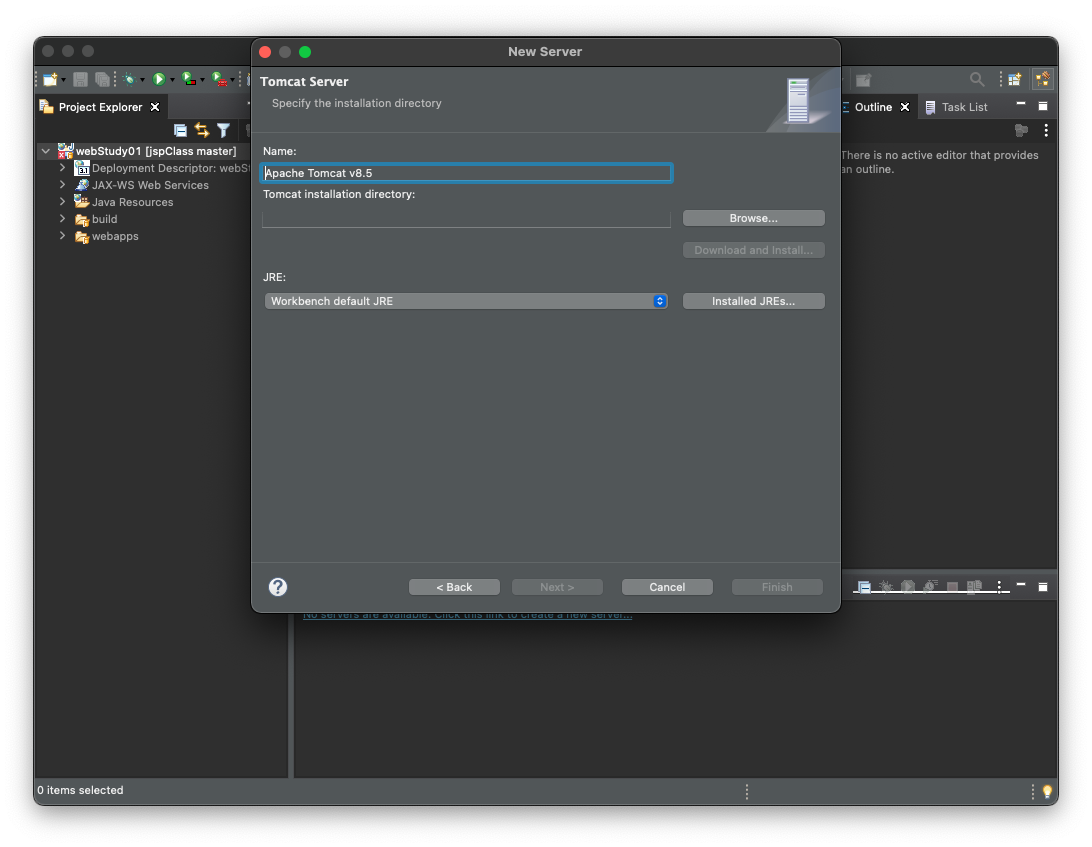The image size is (1092, 847).
Task: Select the Project Explorer tab
Action: 100,107
